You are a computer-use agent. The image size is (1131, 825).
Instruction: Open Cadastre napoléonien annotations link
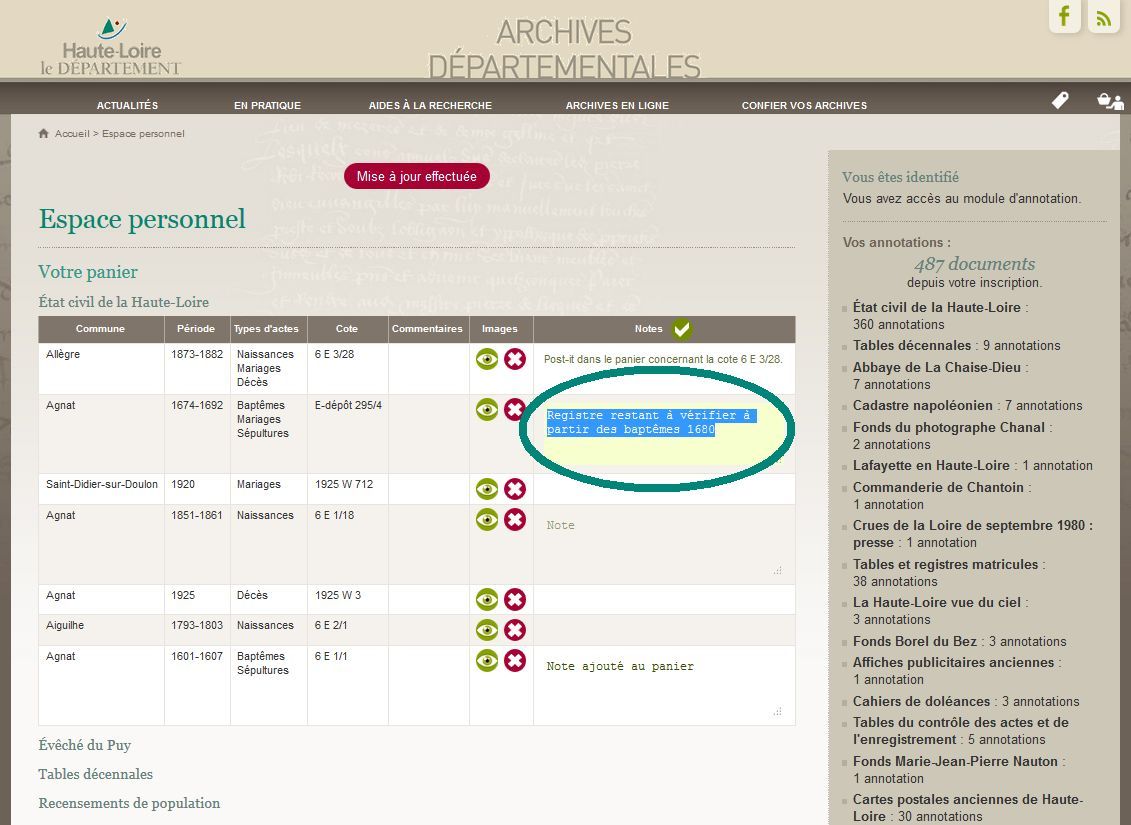922,405
